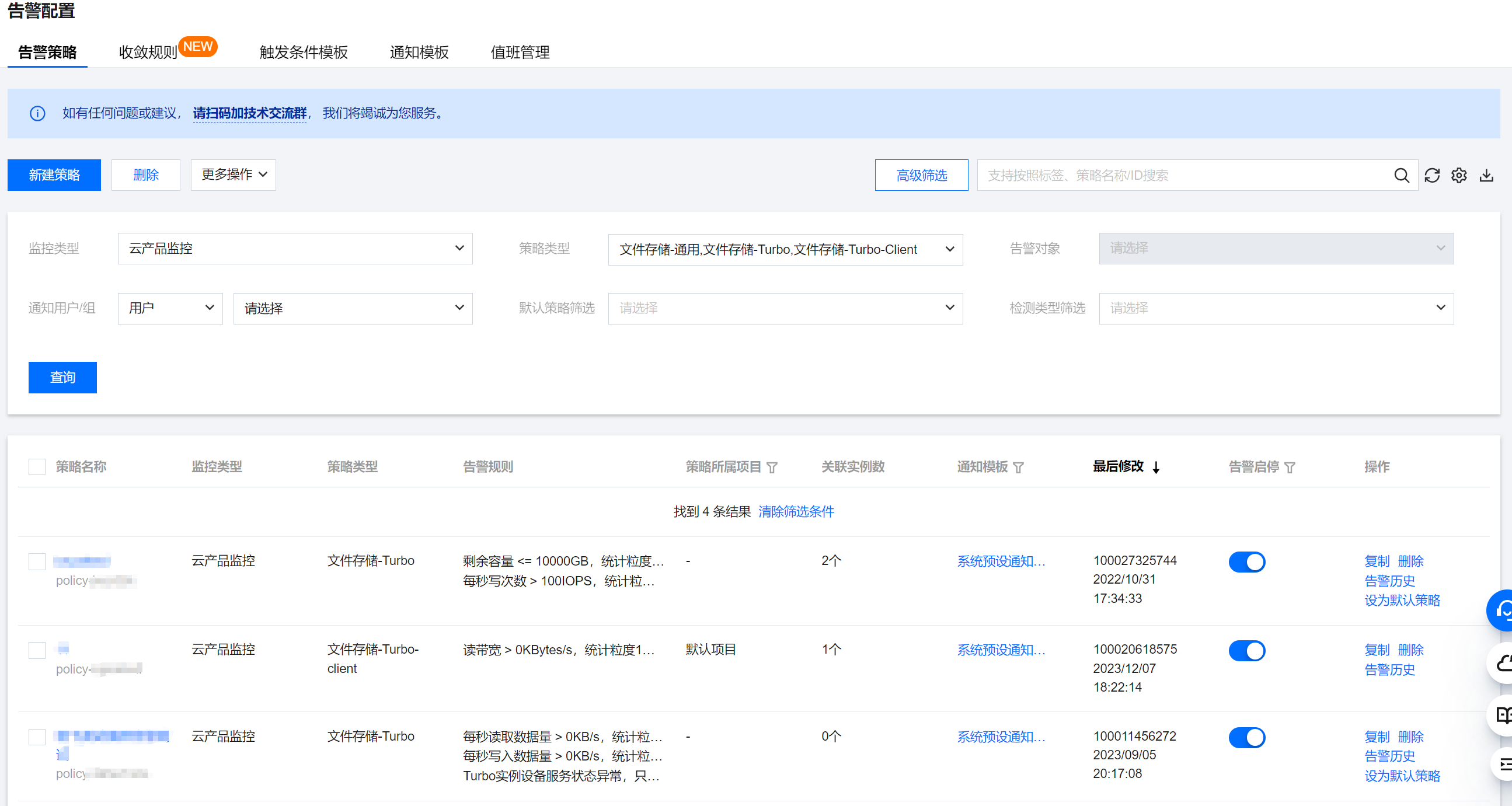Open customer support headset floating icon
This screenshot has width=1512, height=806.
1503,610
